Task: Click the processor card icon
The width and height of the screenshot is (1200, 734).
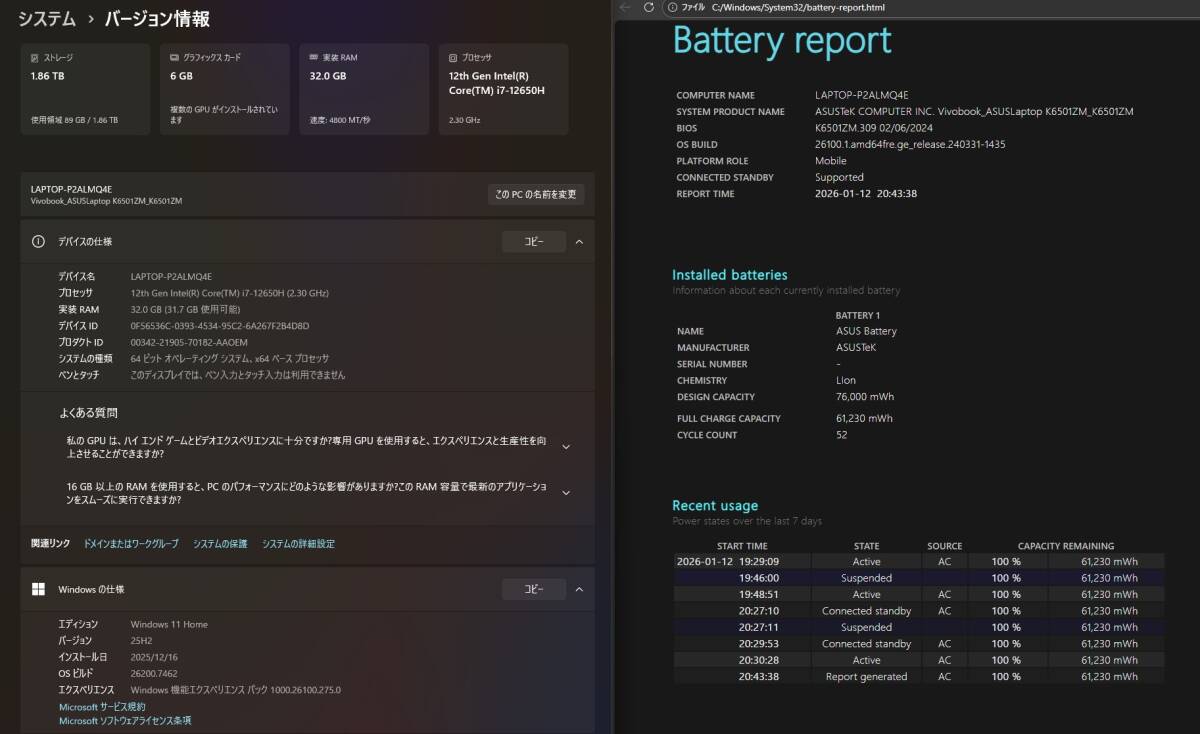Action: (x=453, y=58)
